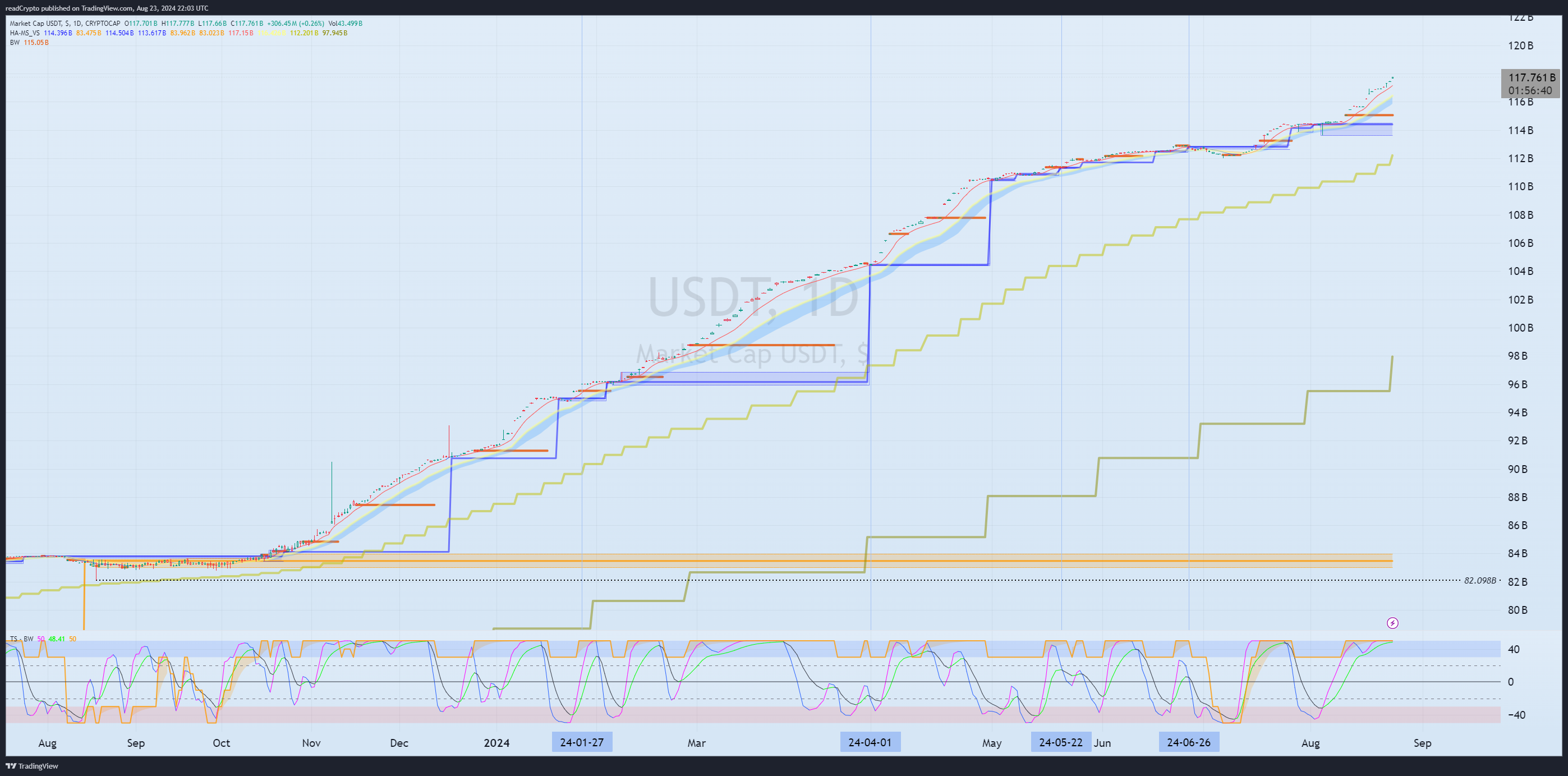
Task: Click the 24-05-22 date marker
Action: coord(1061,742)
